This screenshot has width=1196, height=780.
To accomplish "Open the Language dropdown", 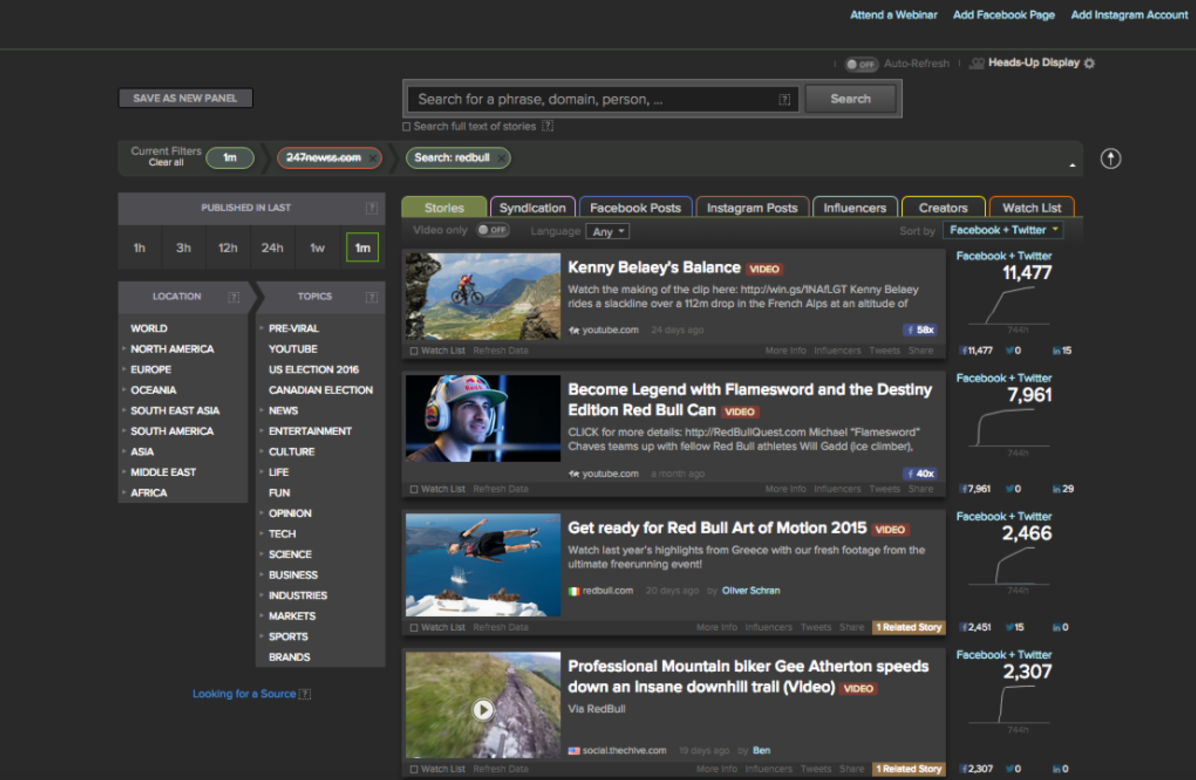I will pos(609,232).
